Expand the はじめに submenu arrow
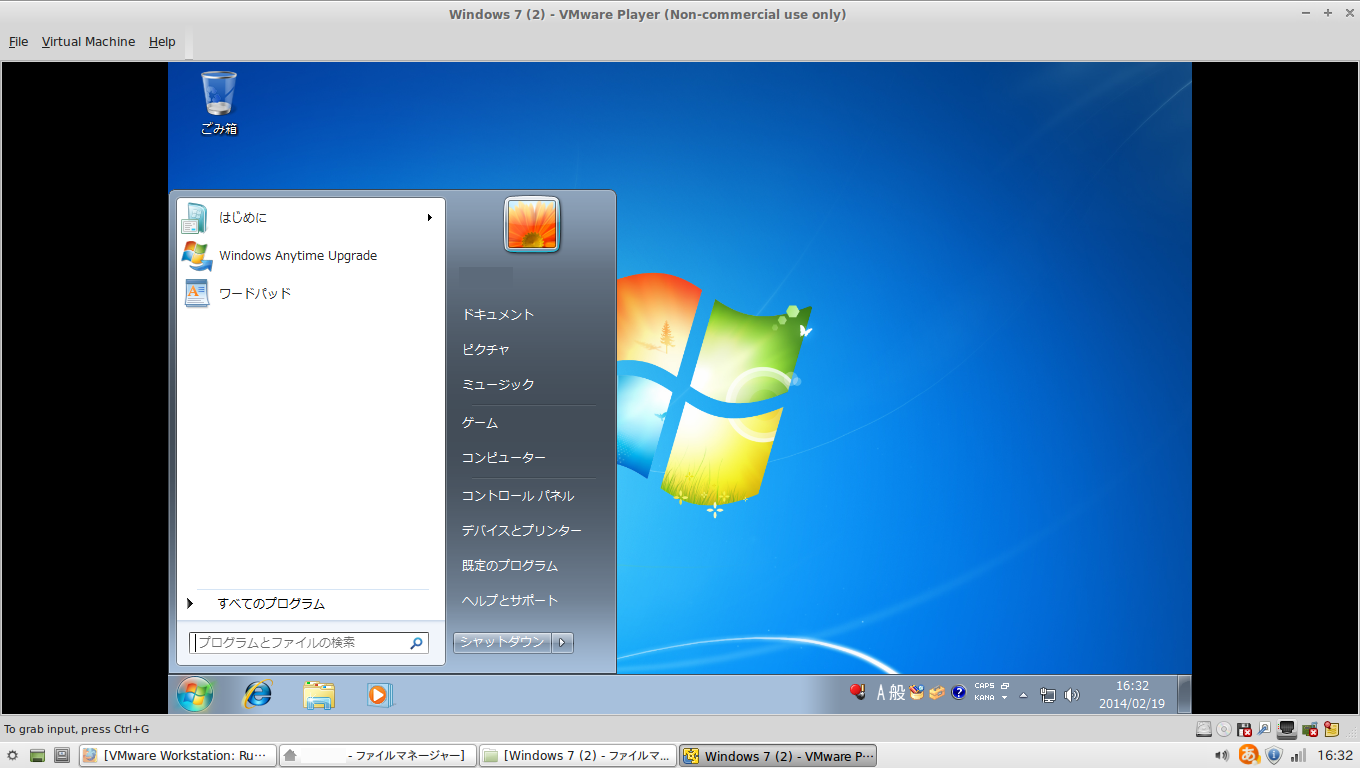 tap(429, 217)
